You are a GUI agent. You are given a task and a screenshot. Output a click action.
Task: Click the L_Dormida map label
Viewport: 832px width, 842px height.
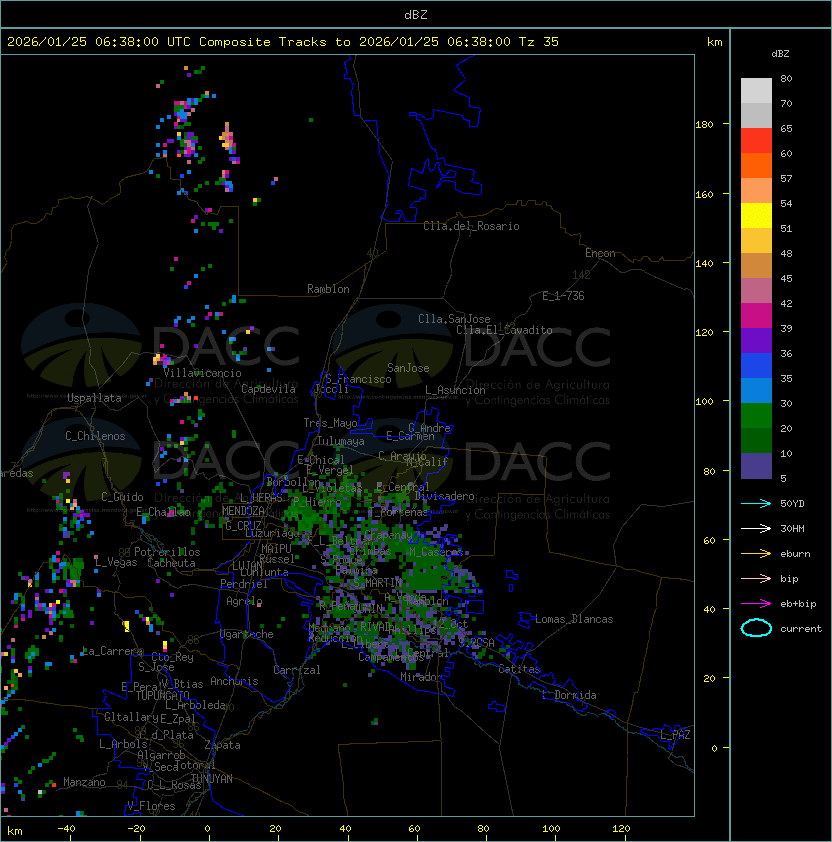click(x=569, y=695)
